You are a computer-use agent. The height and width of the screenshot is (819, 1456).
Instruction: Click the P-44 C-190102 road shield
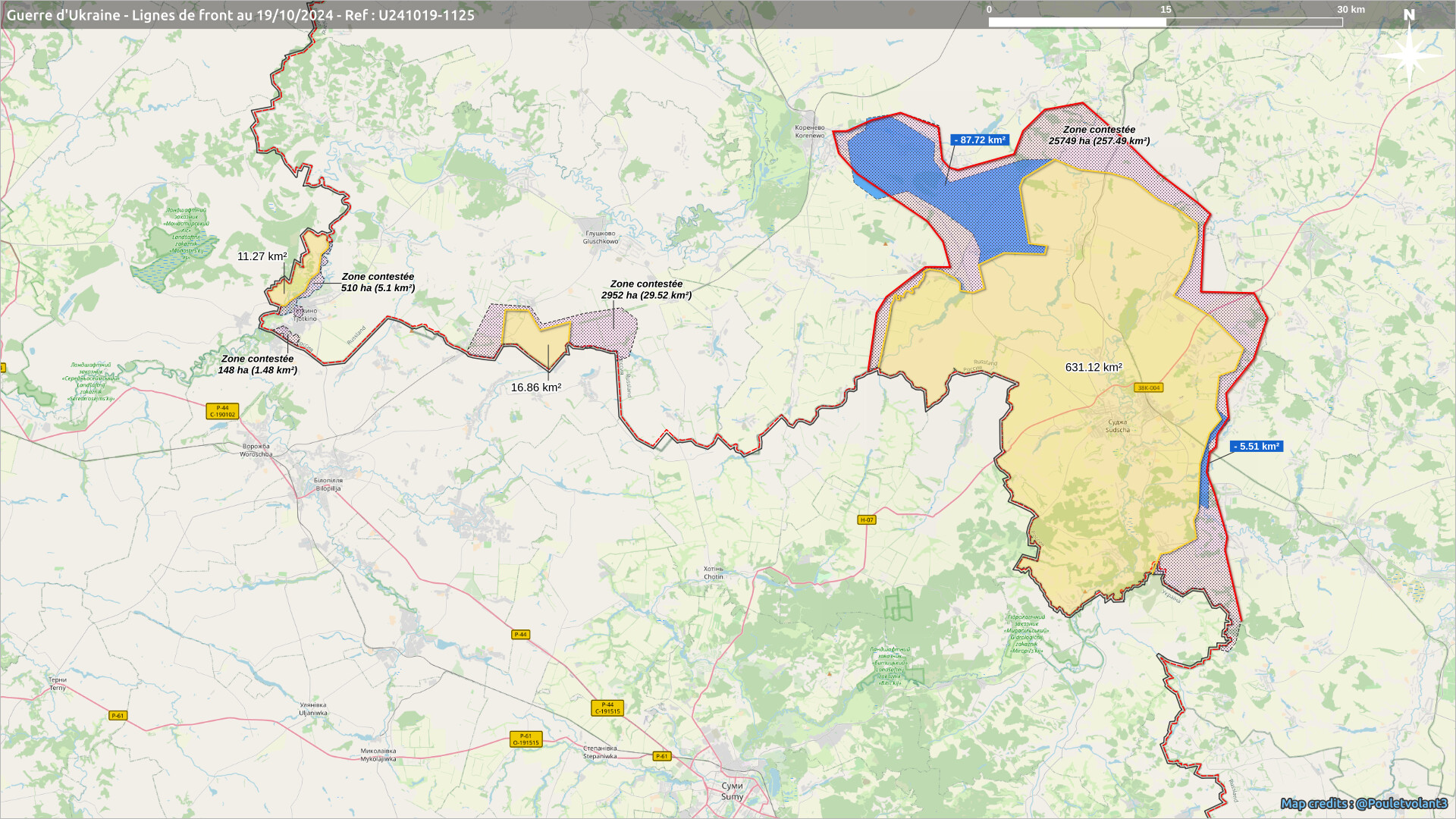(x=222, y=411)
